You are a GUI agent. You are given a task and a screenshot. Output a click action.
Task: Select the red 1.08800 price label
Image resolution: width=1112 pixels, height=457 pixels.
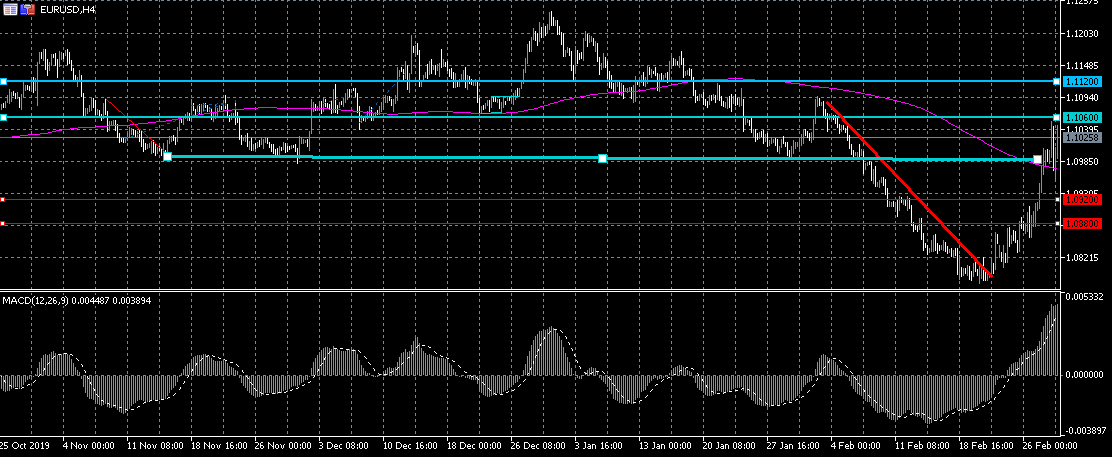point(1082,224)
